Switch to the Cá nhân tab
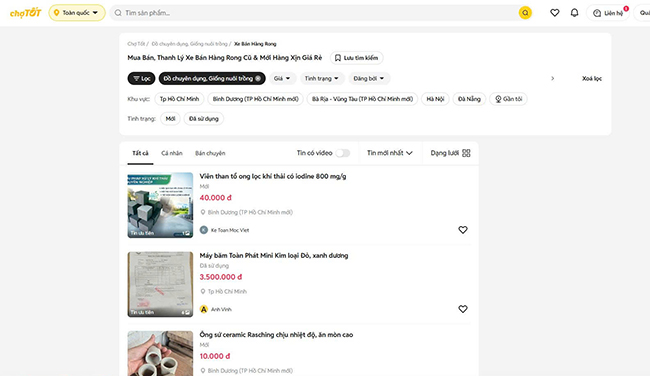 tap(172, 153)
